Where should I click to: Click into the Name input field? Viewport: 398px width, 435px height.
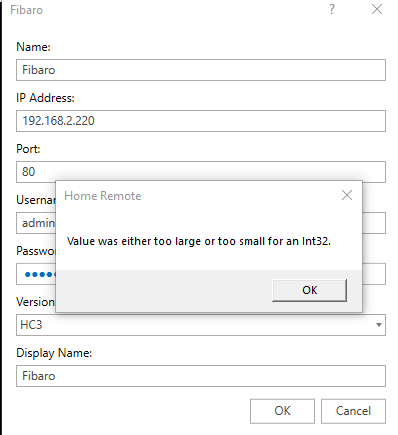point(201,70)
